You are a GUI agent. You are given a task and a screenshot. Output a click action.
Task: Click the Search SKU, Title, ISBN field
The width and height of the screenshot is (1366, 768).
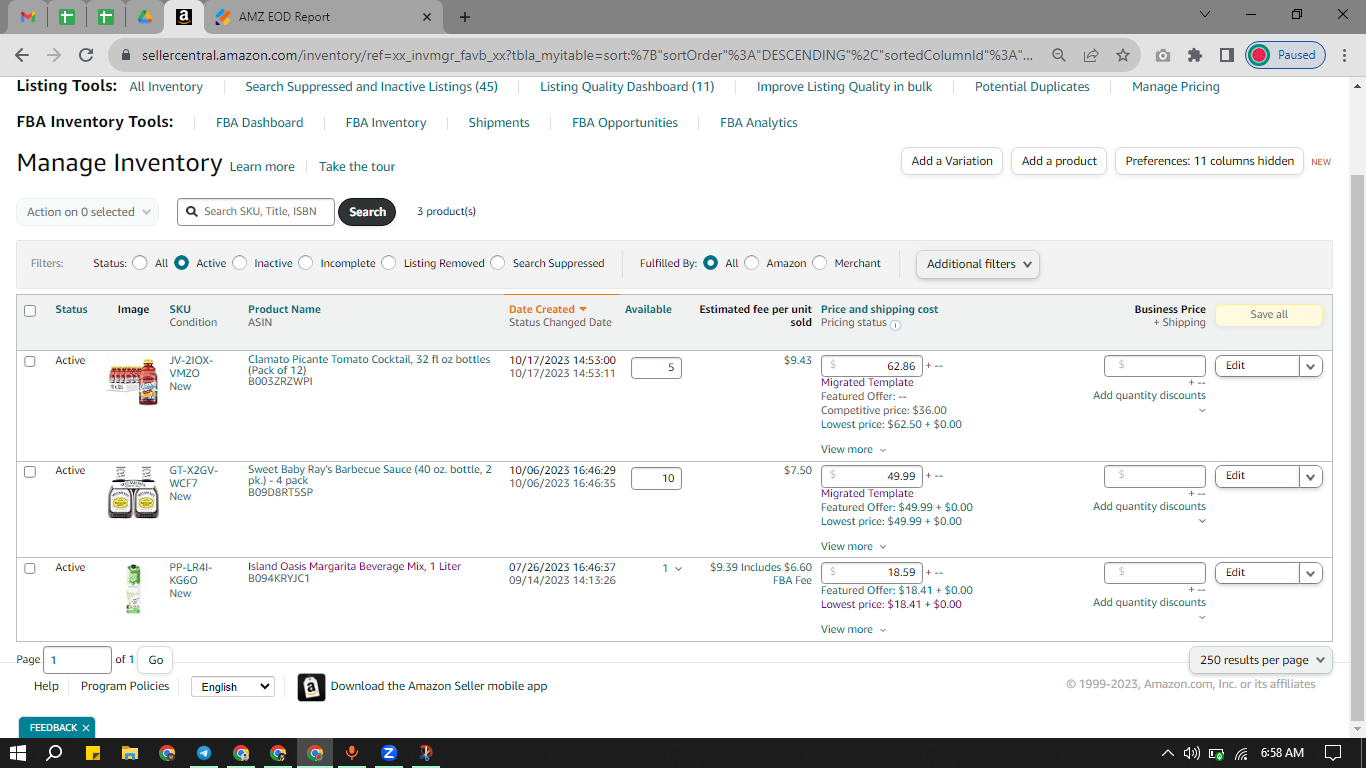[258, 212]
